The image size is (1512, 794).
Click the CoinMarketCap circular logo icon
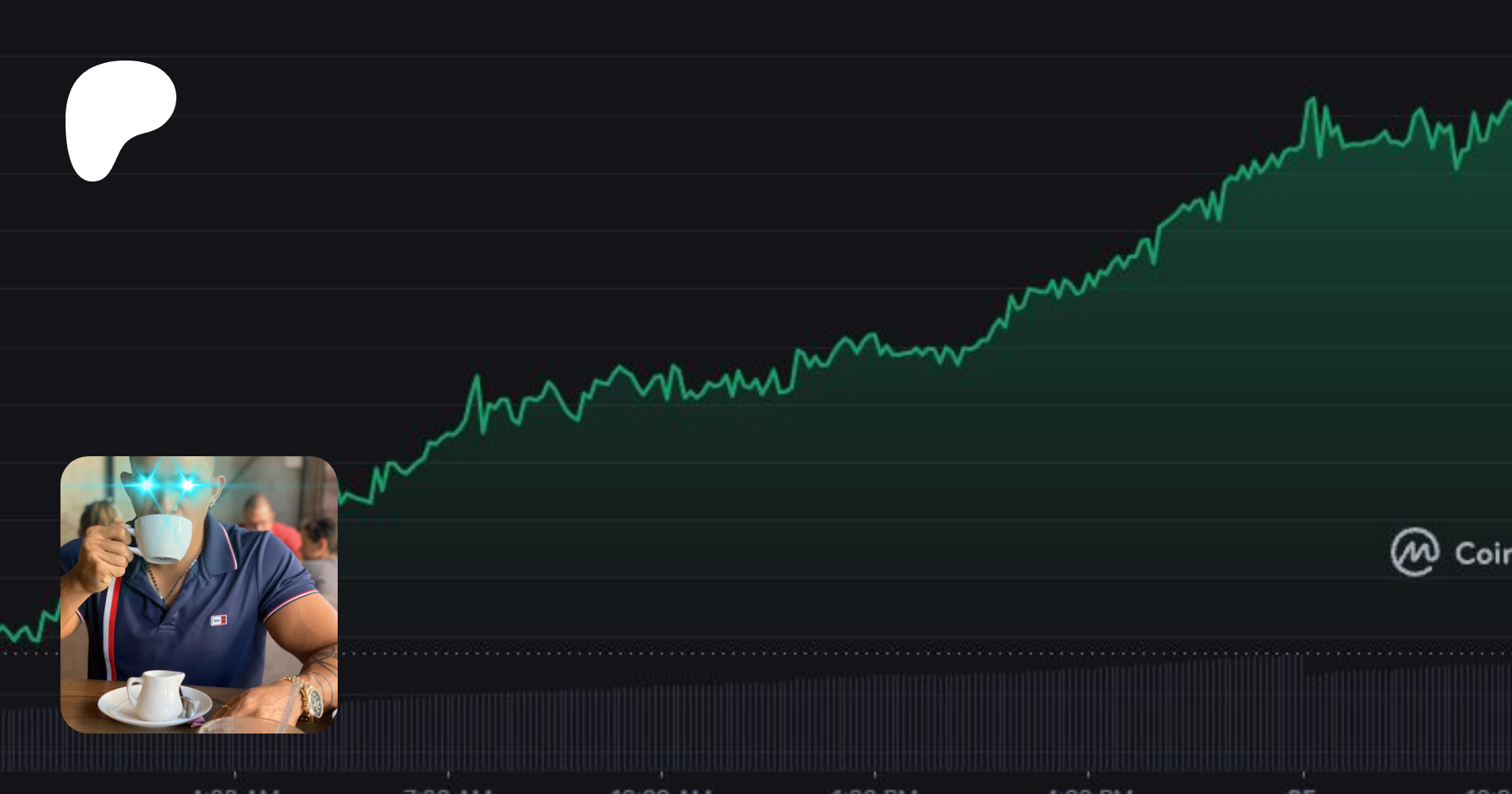click(1415, 552)
